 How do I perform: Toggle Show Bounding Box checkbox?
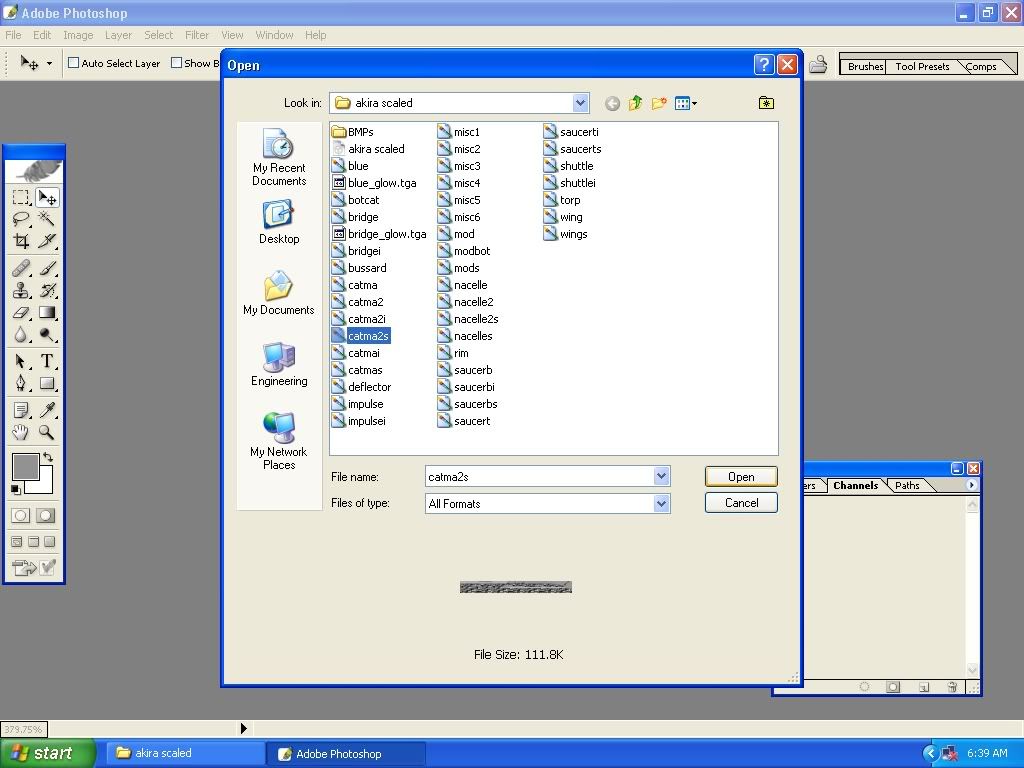tap(176, 63)
